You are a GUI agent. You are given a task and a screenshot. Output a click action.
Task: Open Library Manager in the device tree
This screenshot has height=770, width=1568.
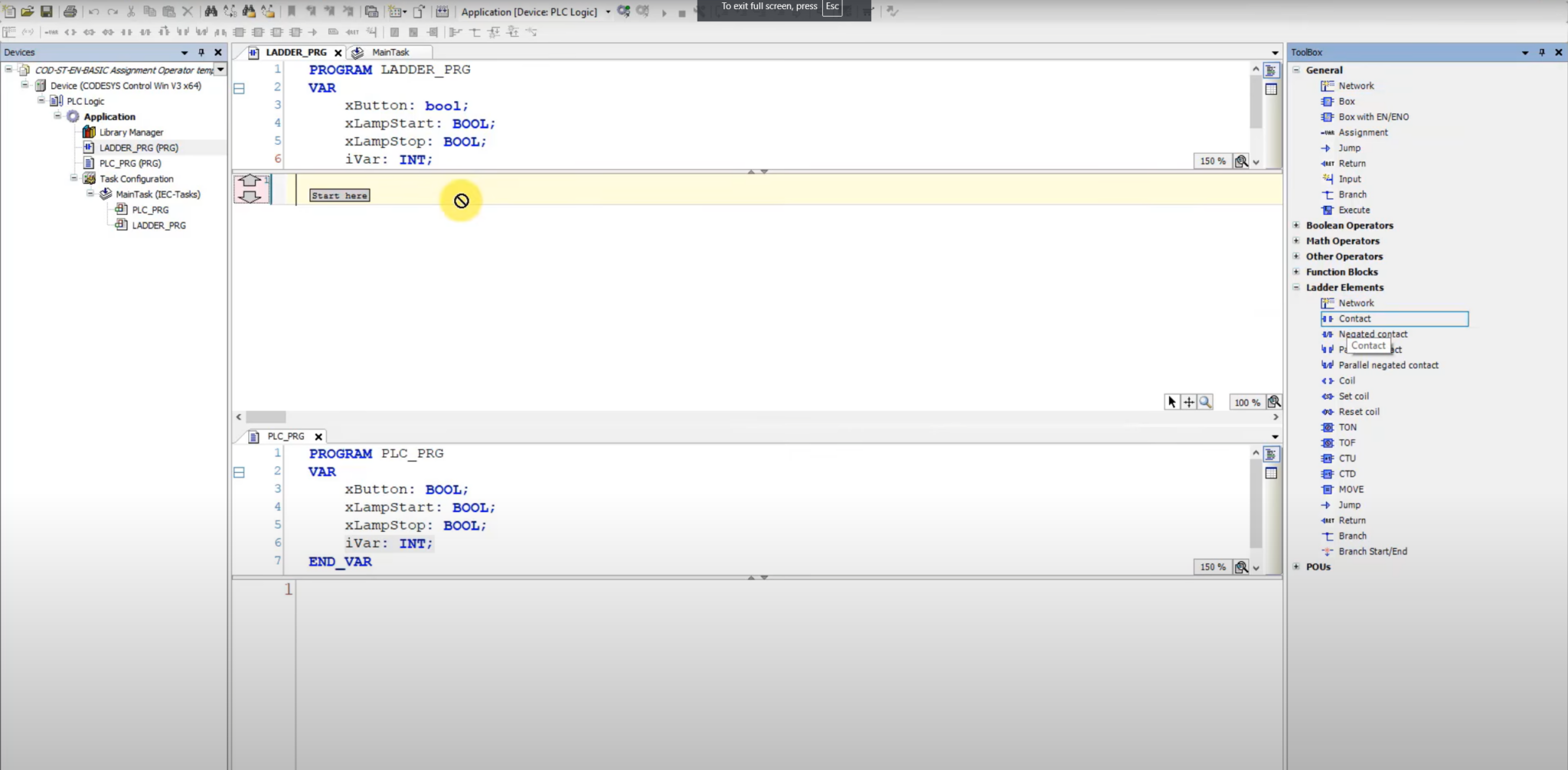coord(131,132)
